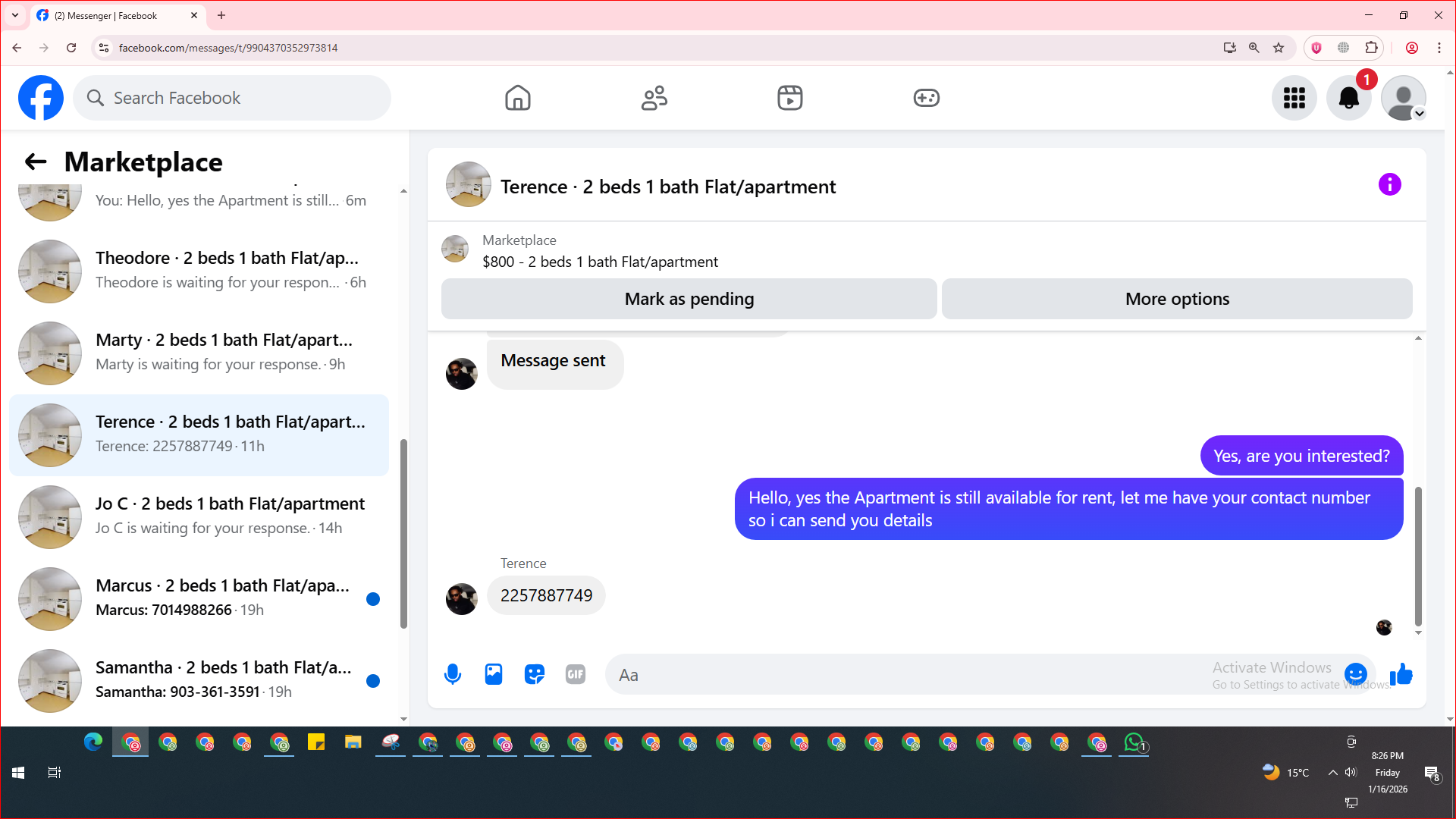
Task: Click More options button
Action: point(1177,299)
